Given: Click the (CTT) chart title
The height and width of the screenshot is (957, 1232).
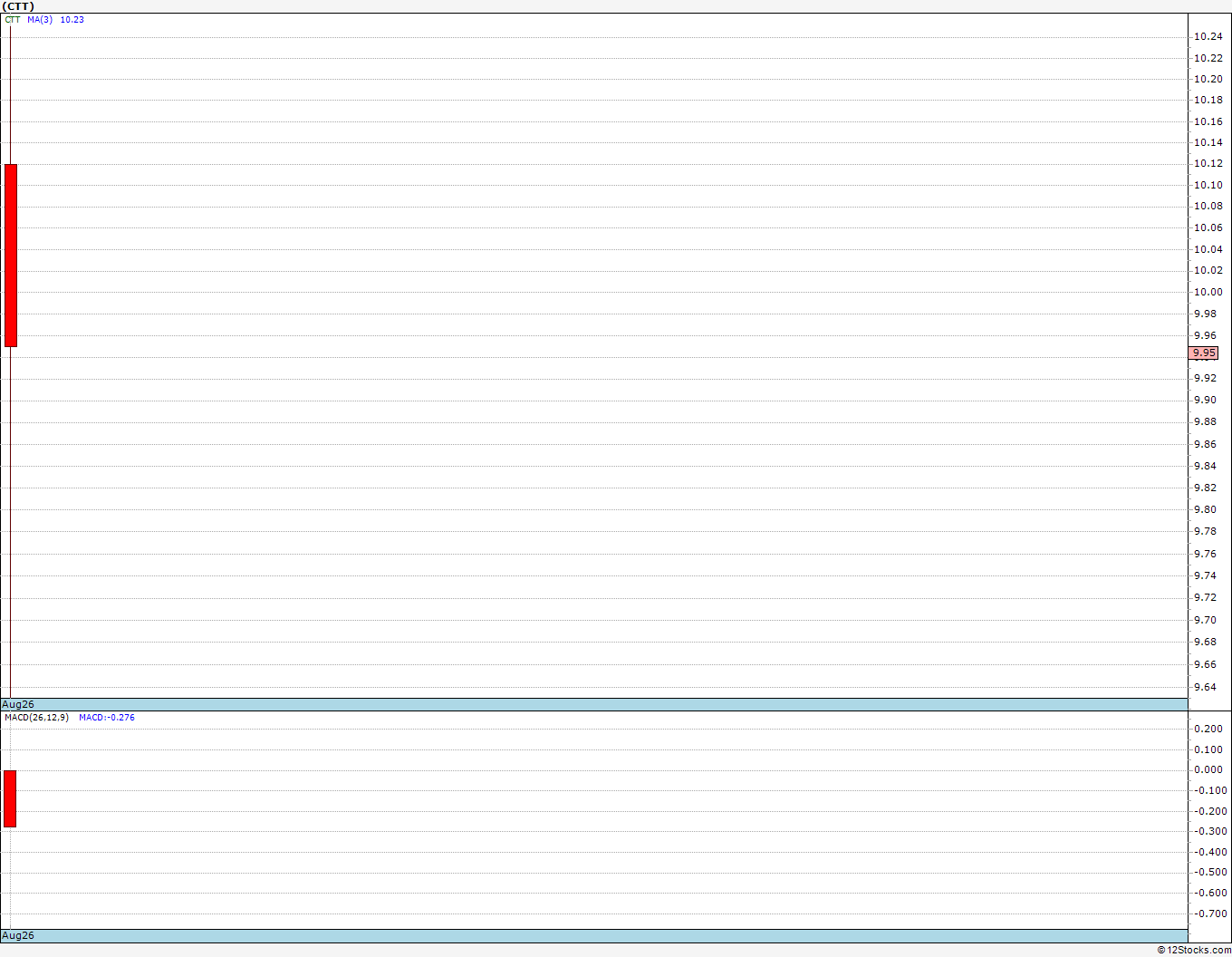Looking at the screenshot, I should click(18, 6).
